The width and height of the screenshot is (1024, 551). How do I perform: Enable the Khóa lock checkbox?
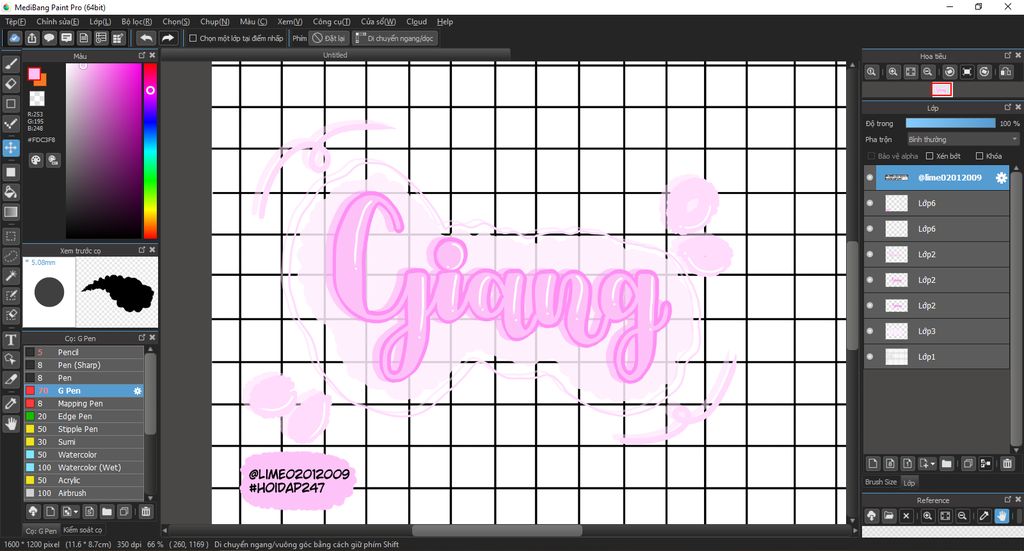(979, 156)
